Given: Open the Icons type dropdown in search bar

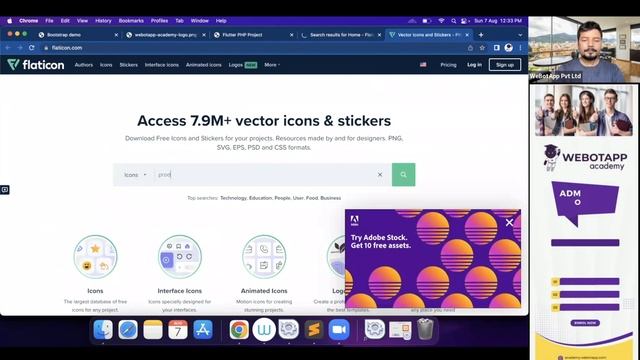Looking at the screenshot, I should [135, 175].
